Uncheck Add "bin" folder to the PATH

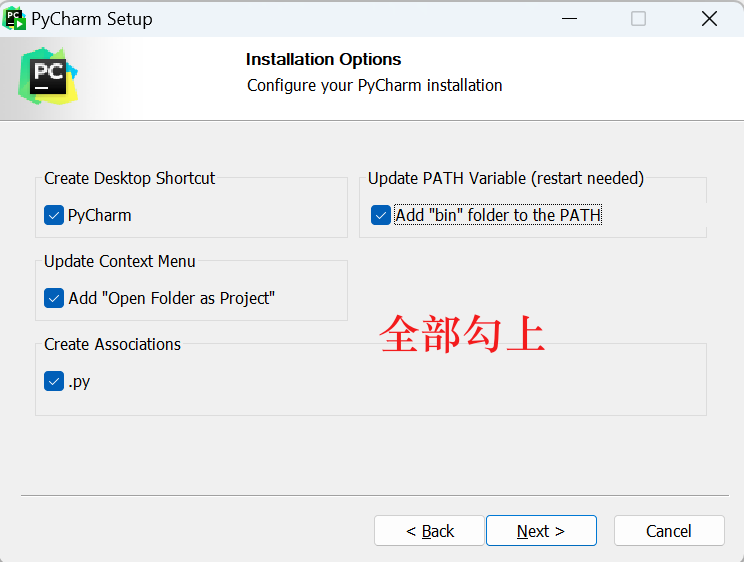pyautogui.click(x=381, y=215)
